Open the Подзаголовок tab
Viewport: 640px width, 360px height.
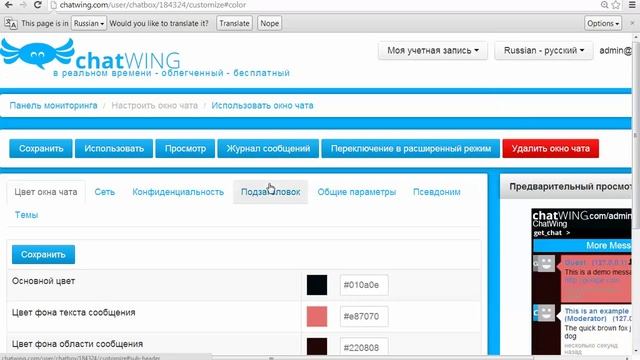270,192
